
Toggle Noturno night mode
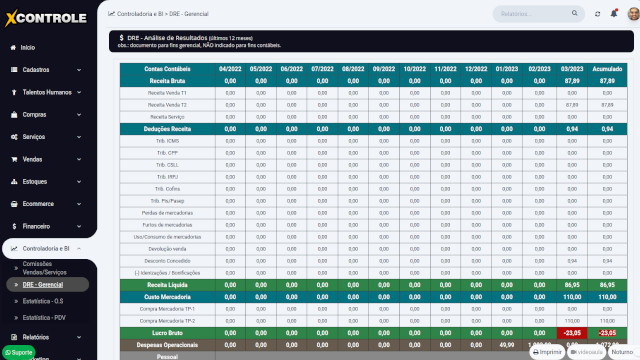click(x=622, y=352)
